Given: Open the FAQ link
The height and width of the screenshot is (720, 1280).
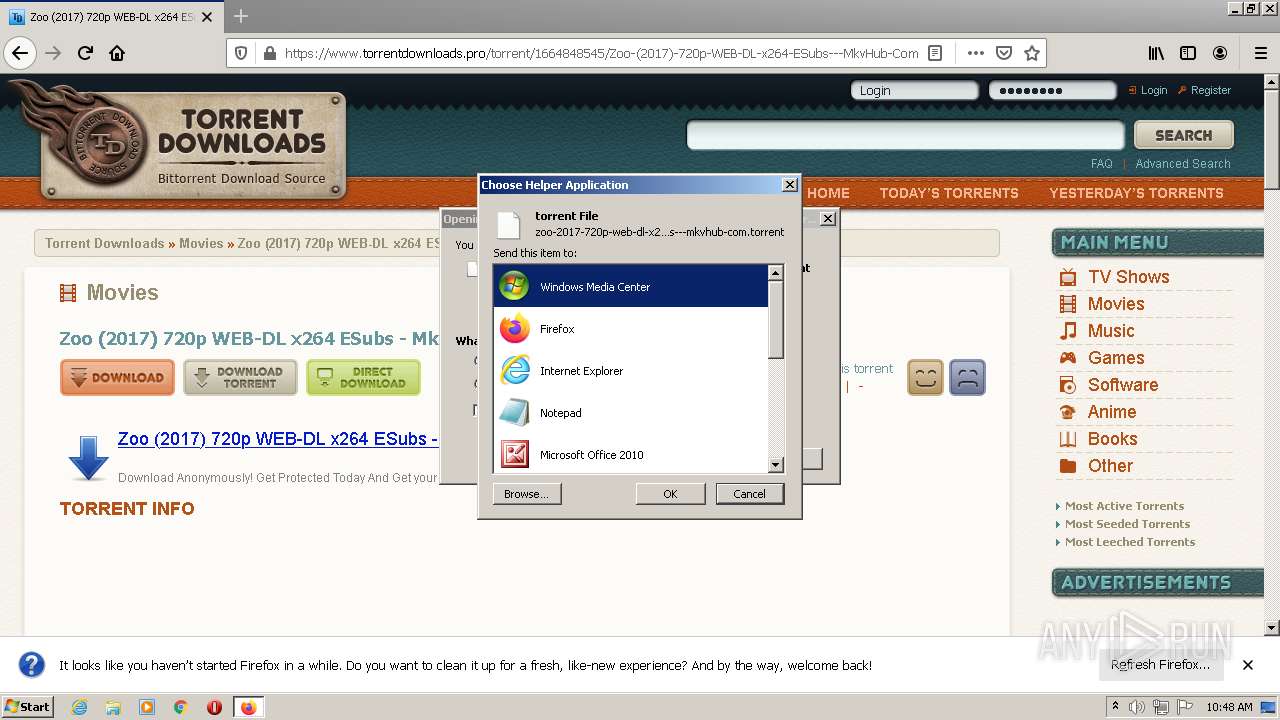Looking at the screenshot, I should click(x=1101, y=164).
